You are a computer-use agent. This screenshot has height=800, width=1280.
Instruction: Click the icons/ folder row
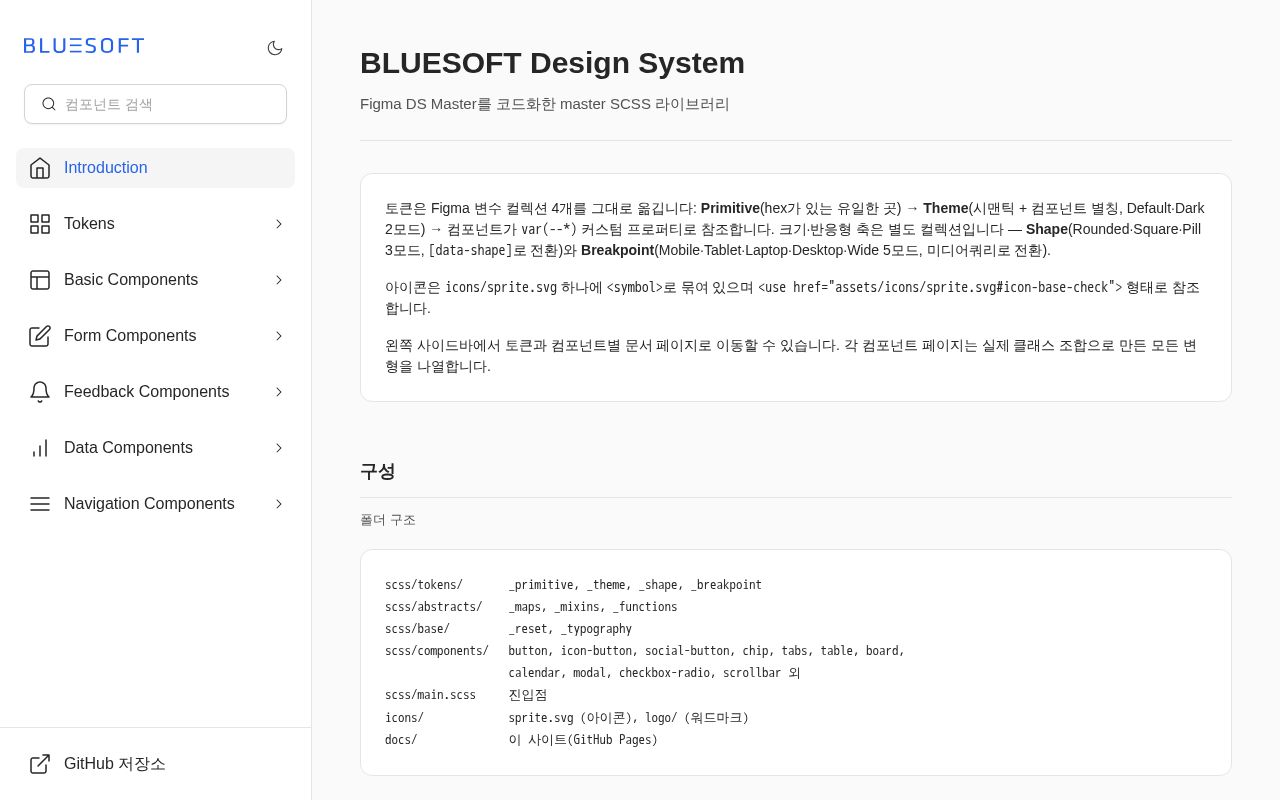(567, 718)
